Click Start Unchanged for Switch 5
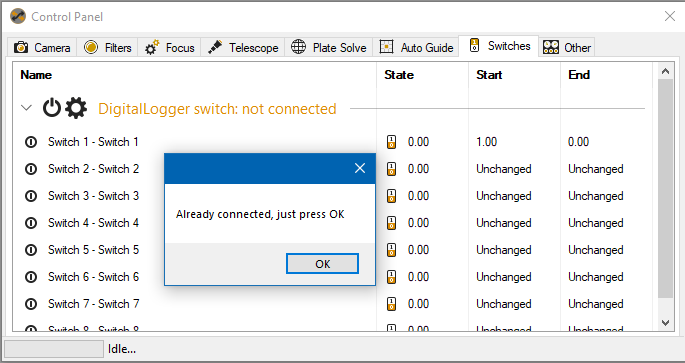This screenshot has width=685, height=363. [x=504, y=250]
